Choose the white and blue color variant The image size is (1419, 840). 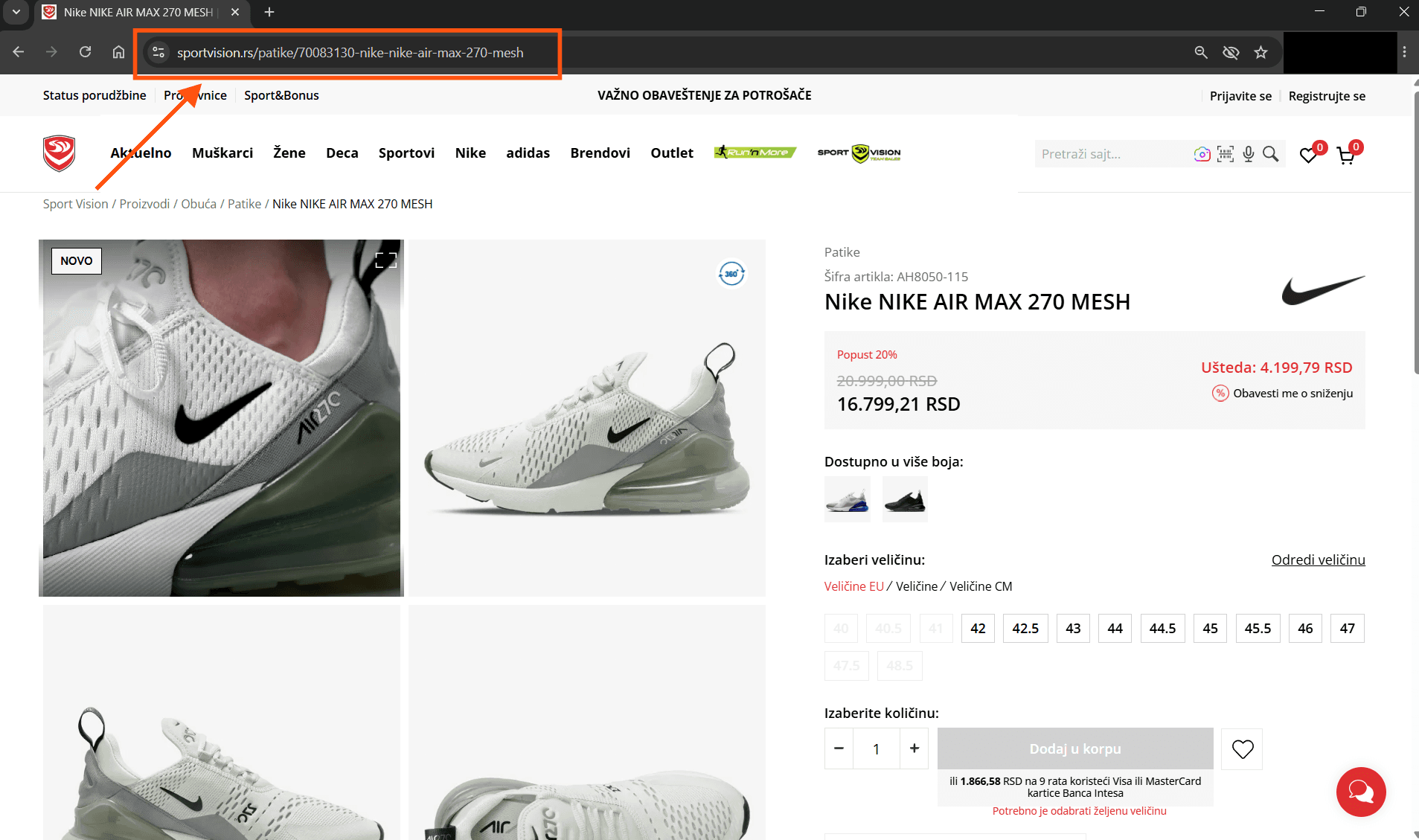(848, 499)
